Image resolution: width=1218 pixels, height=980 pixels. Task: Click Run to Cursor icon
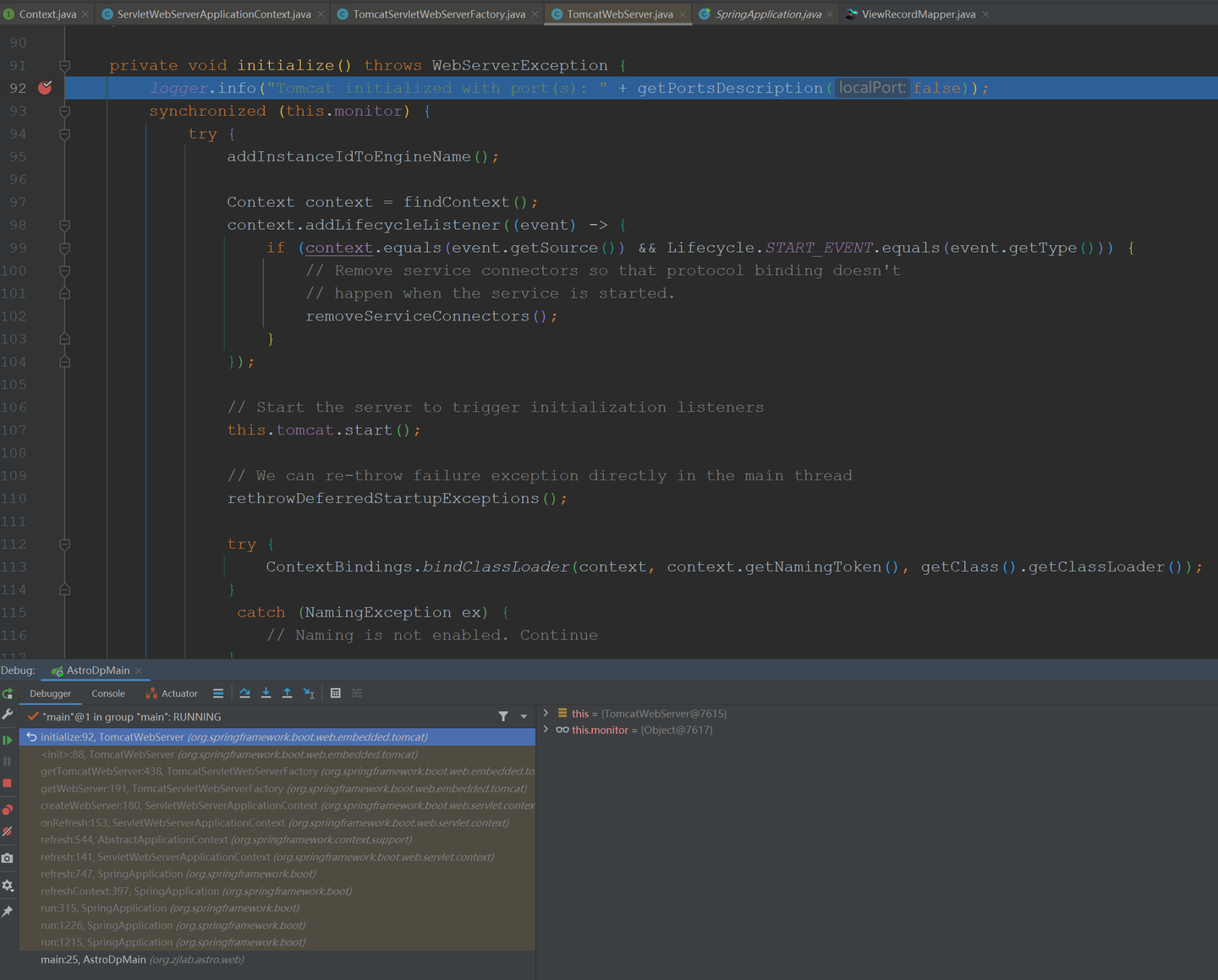click(x=310, y=693)
